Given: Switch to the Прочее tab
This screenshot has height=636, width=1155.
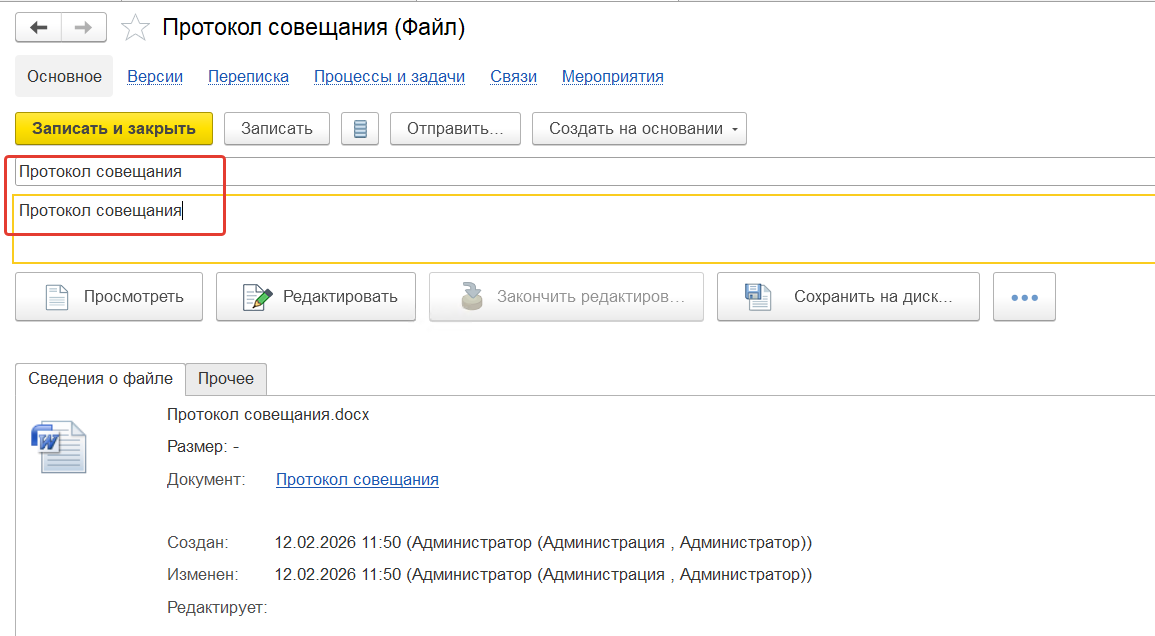Looking at the screenshot, I should pyautogui.click(x=226, y=379).
